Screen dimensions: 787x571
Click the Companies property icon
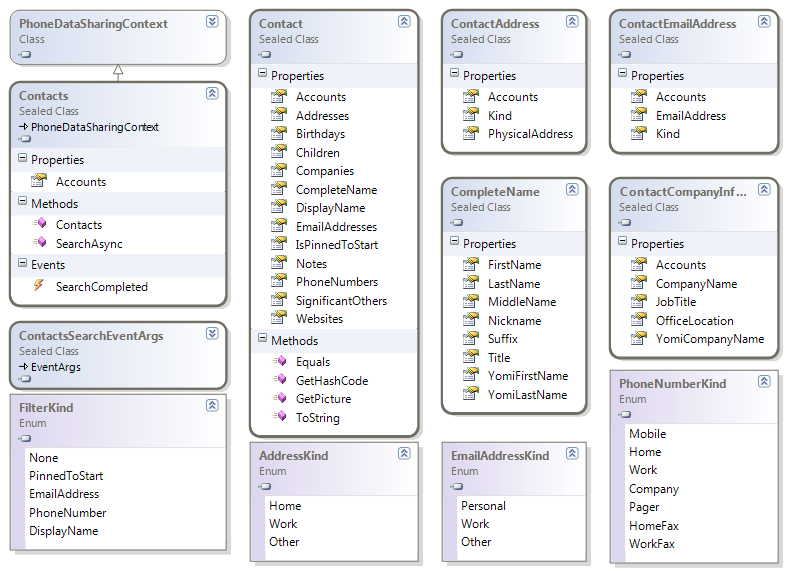coord(279,170)
